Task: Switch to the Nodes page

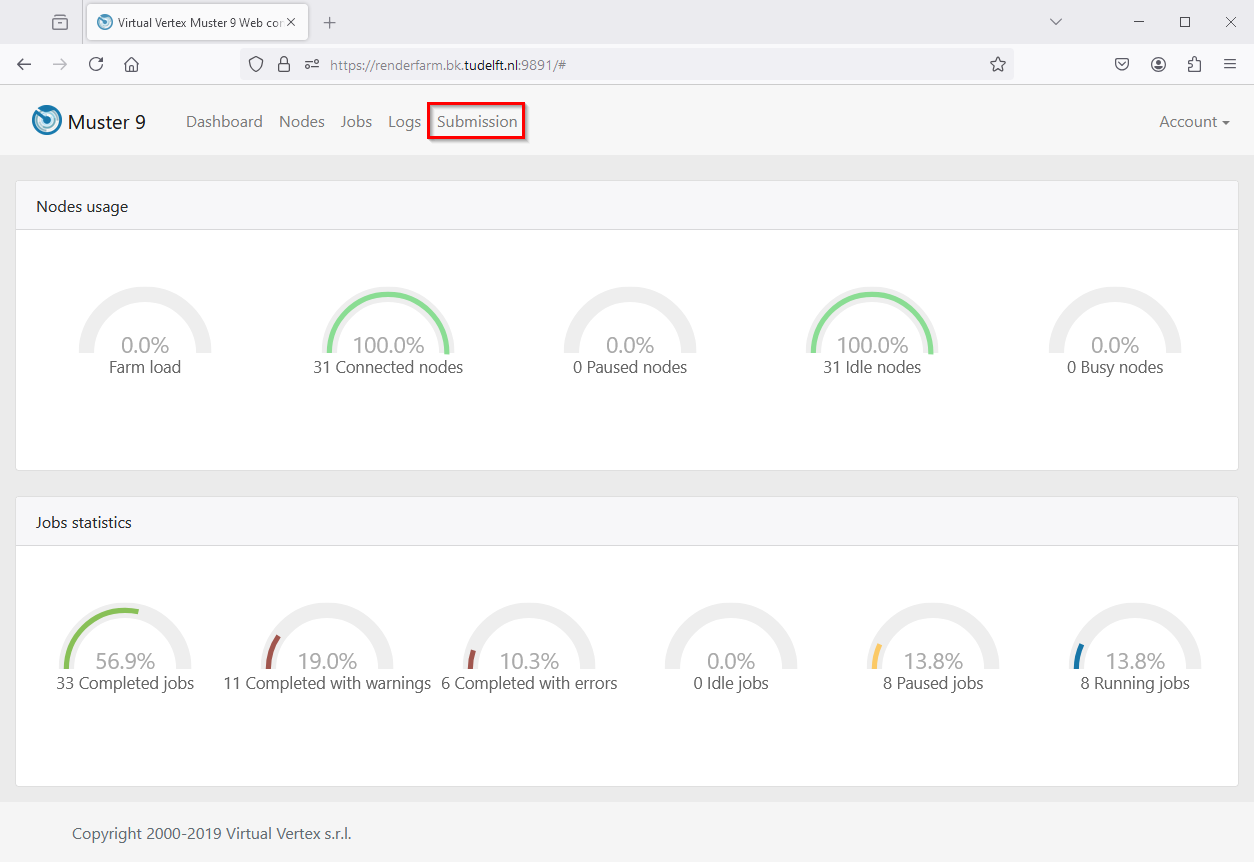Action: (301, 122)
